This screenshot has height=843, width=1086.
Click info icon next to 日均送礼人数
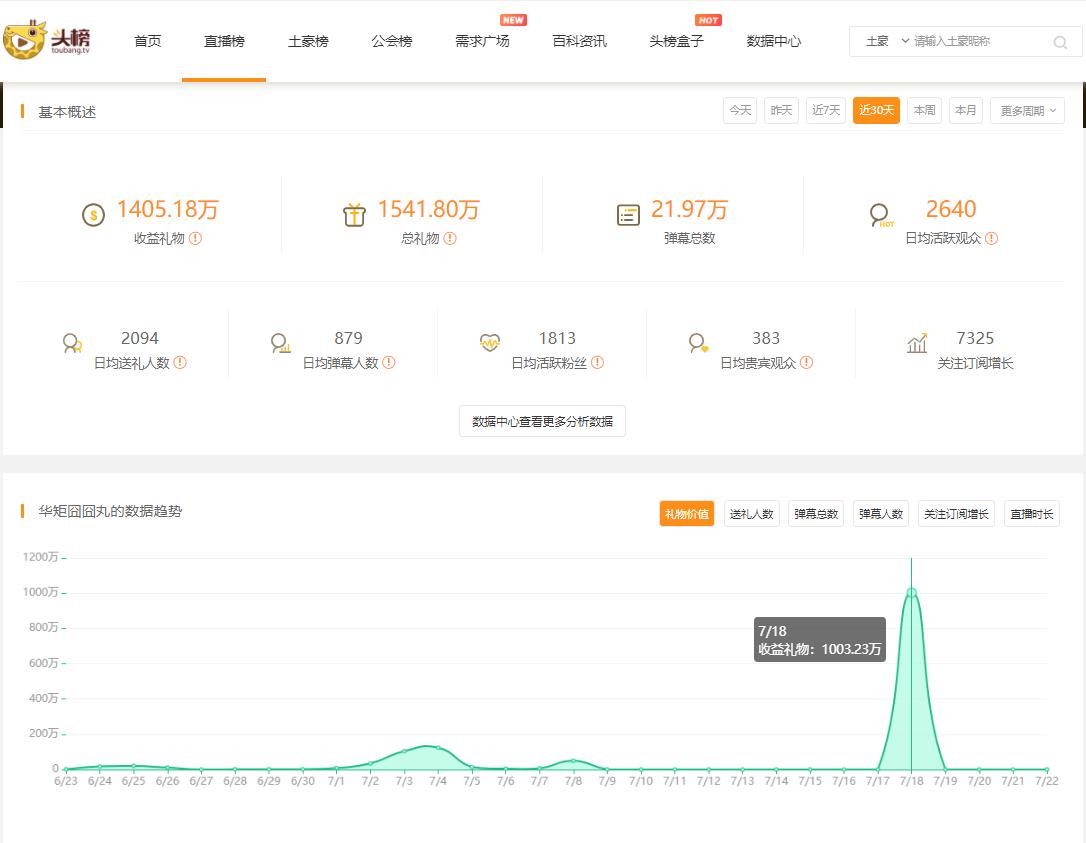tap(180, 363)
